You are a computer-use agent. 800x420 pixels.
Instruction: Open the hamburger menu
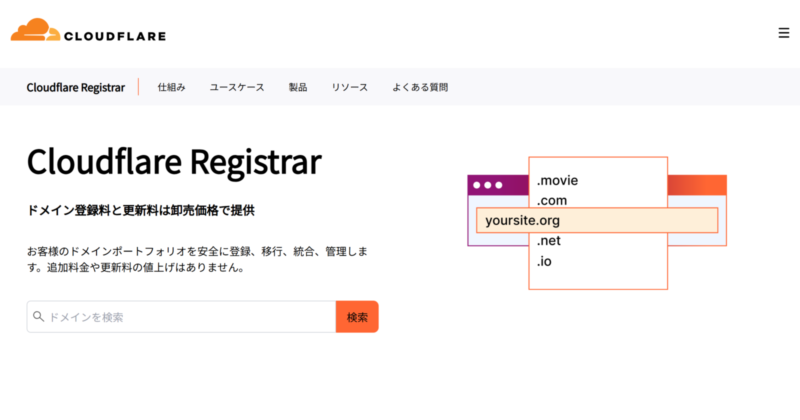pyautogui.click(x=783, y=33)
